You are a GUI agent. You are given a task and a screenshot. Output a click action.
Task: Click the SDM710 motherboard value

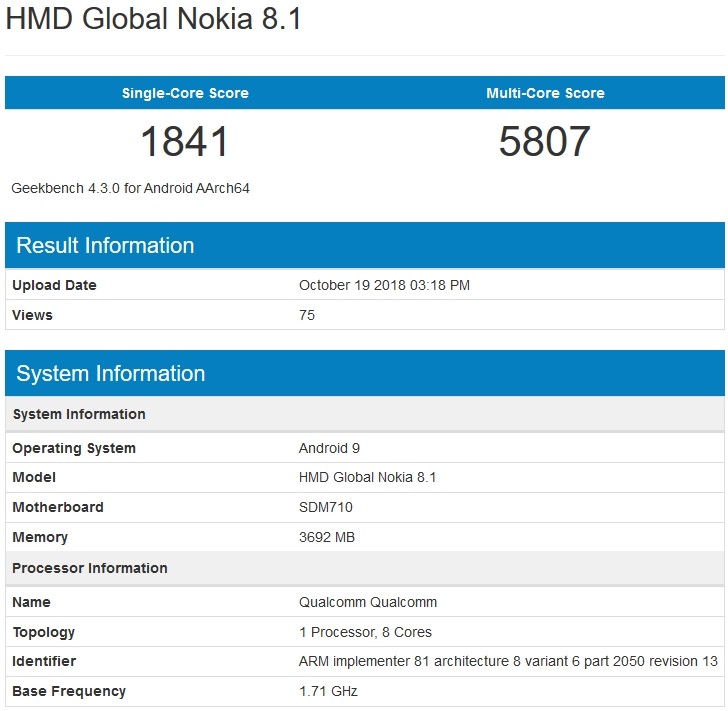click(326, 507)
